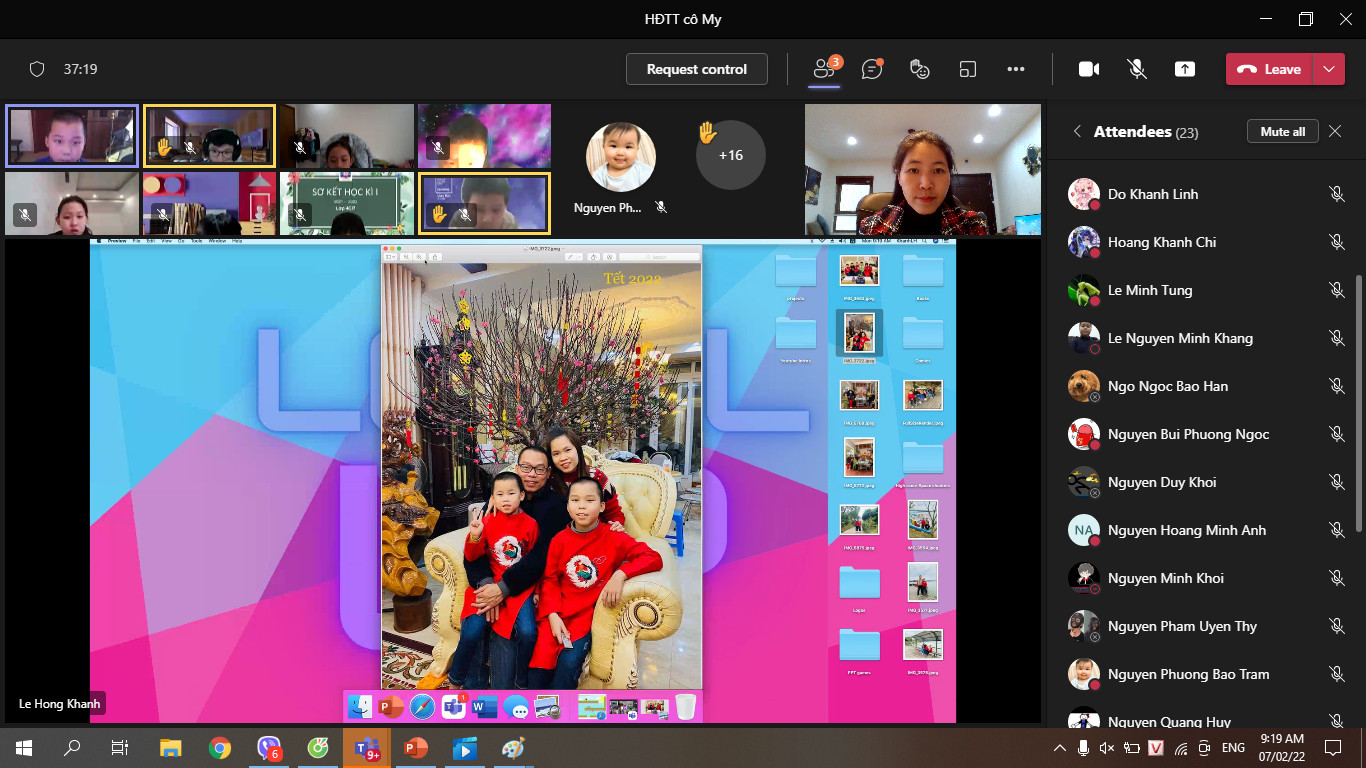Screen dimensions: 1366x768
Task: Show the hidden system tray icons
Action: point(1060,748)
